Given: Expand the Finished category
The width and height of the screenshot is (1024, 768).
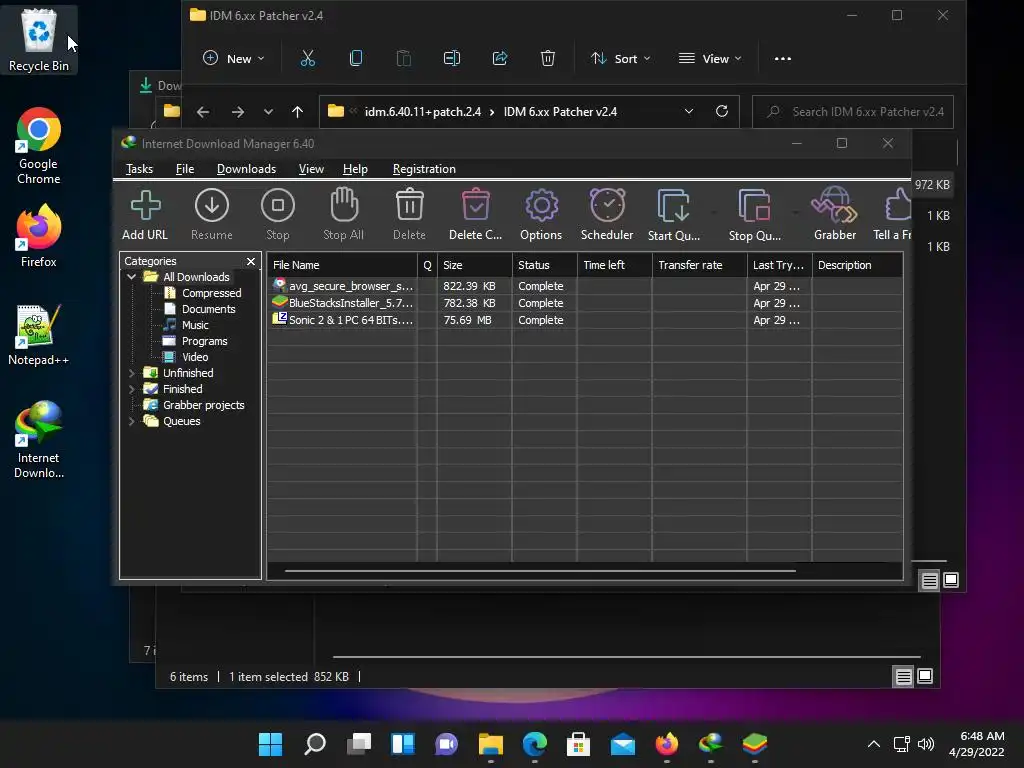Looking at the screenshot, I should point(132,389).
